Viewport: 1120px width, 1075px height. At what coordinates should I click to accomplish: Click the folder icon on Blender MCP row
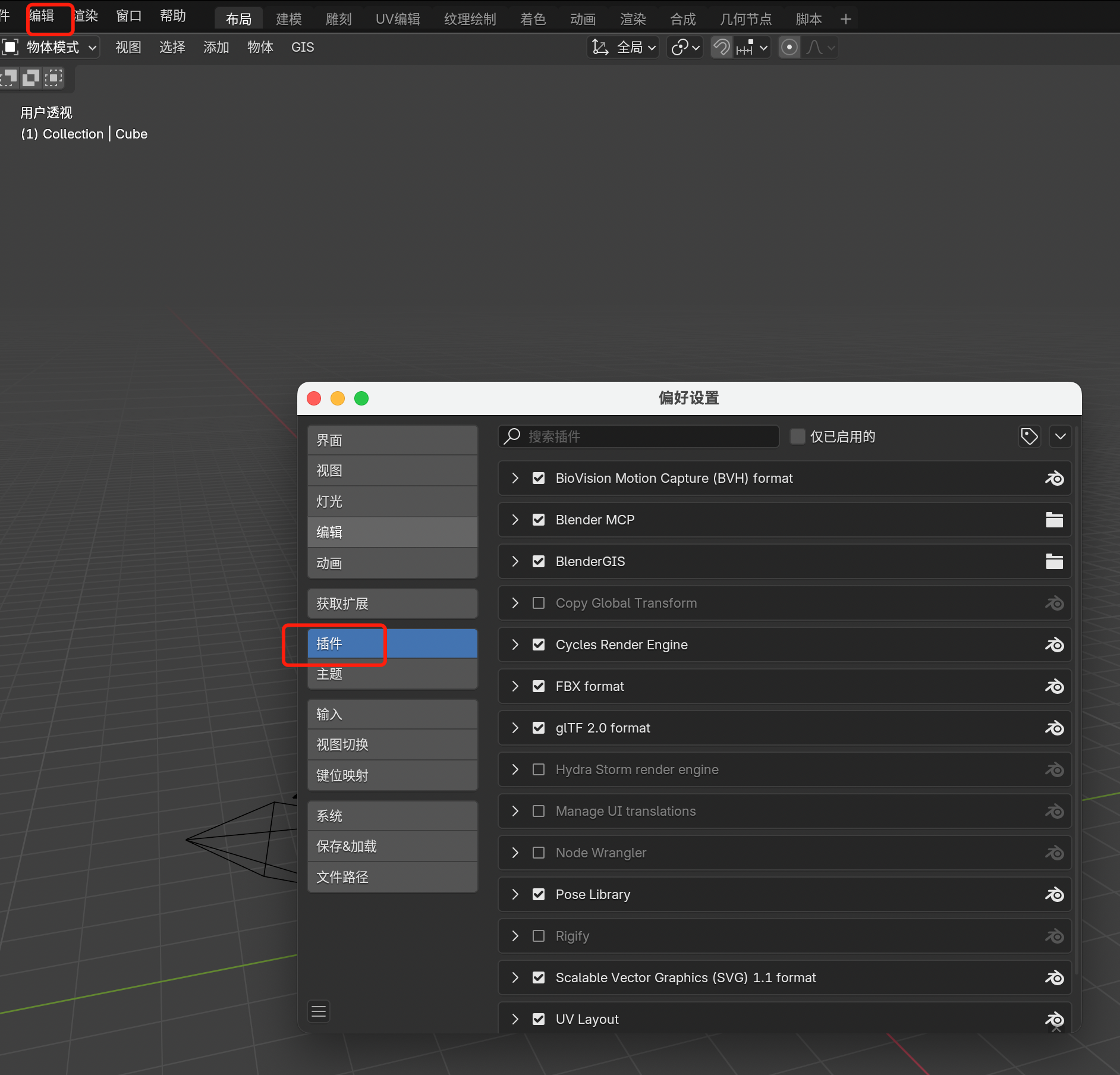(1054, 520)
